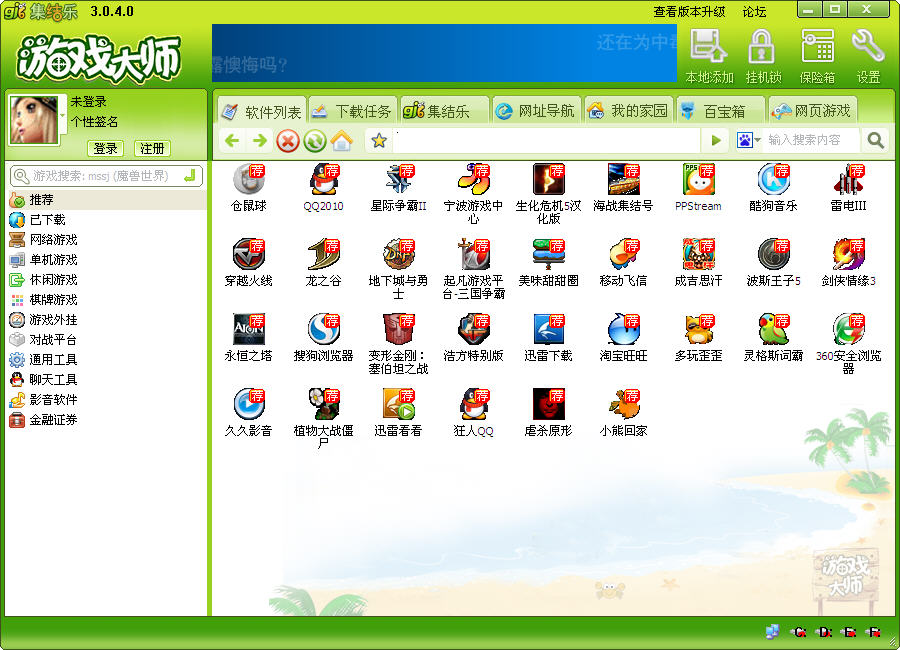Open the 雷电III icon
The height and width of the screenshot is (650, 900).
tap(848, 179)
